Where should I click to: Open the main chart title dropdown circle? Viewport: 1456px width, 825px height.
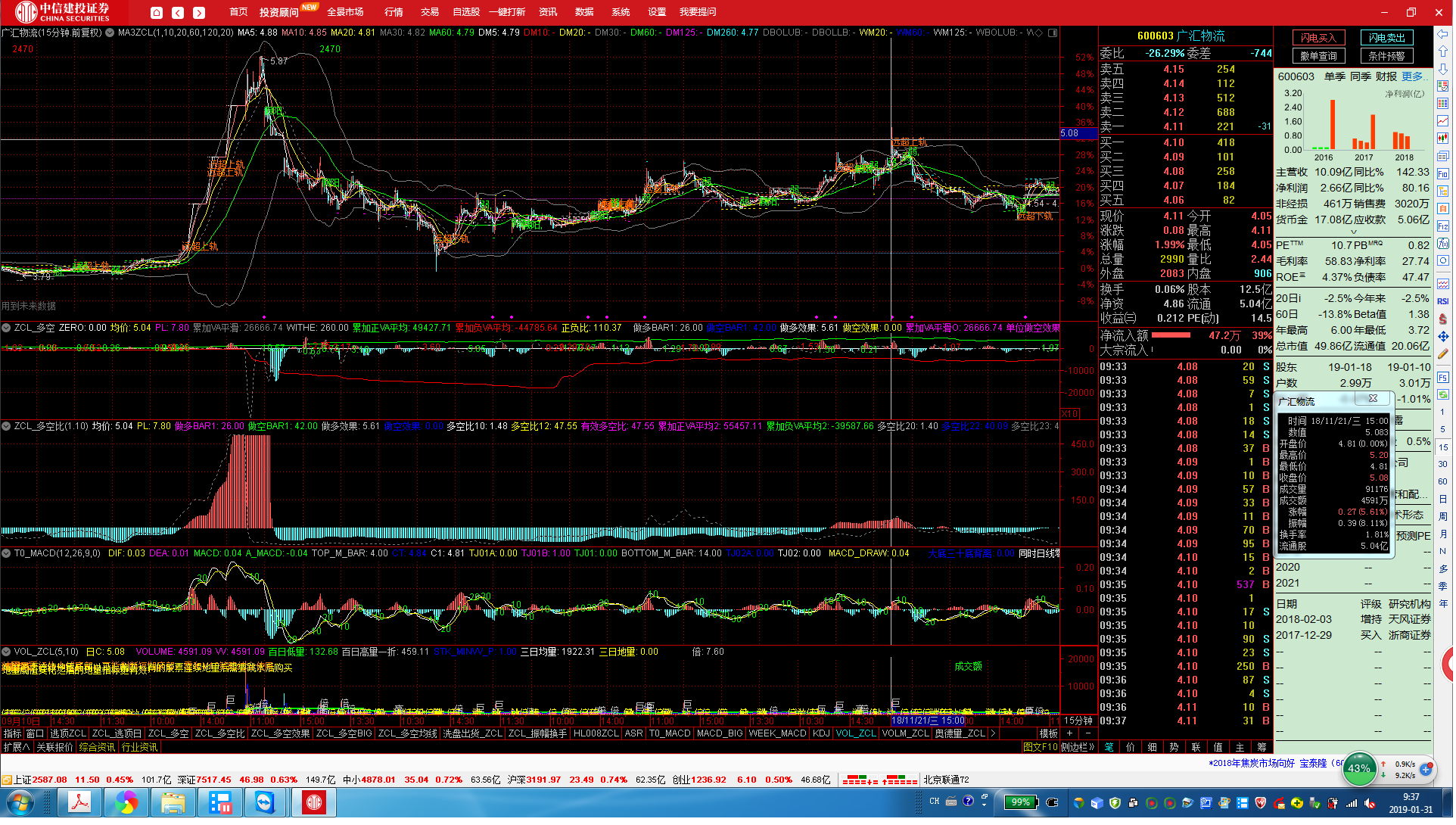click(x=110, y=33)
